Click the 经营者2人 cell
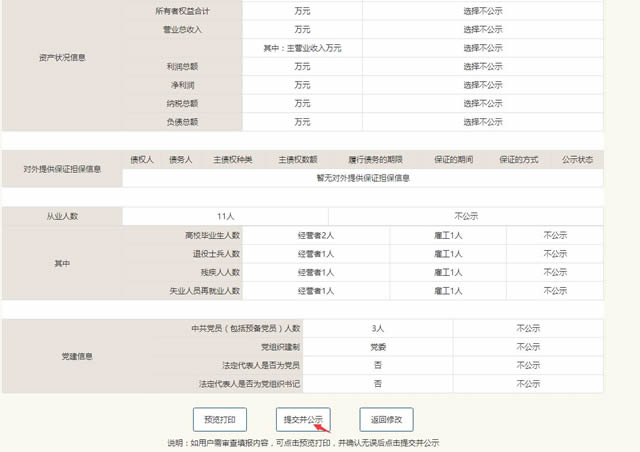640x452 pixels. (316, 236)
